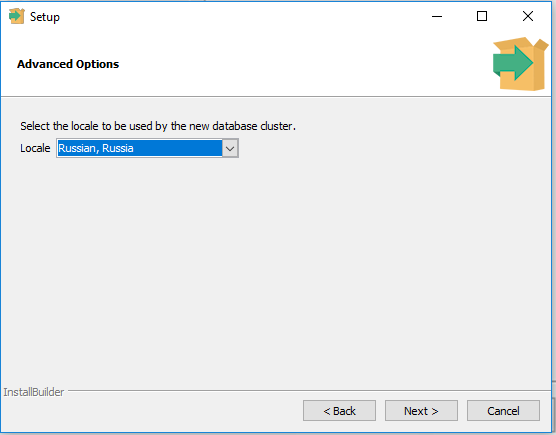Click the Setup installer icon in title bar
The height and width of the screenshot is (435, 556).
(16, 16)
